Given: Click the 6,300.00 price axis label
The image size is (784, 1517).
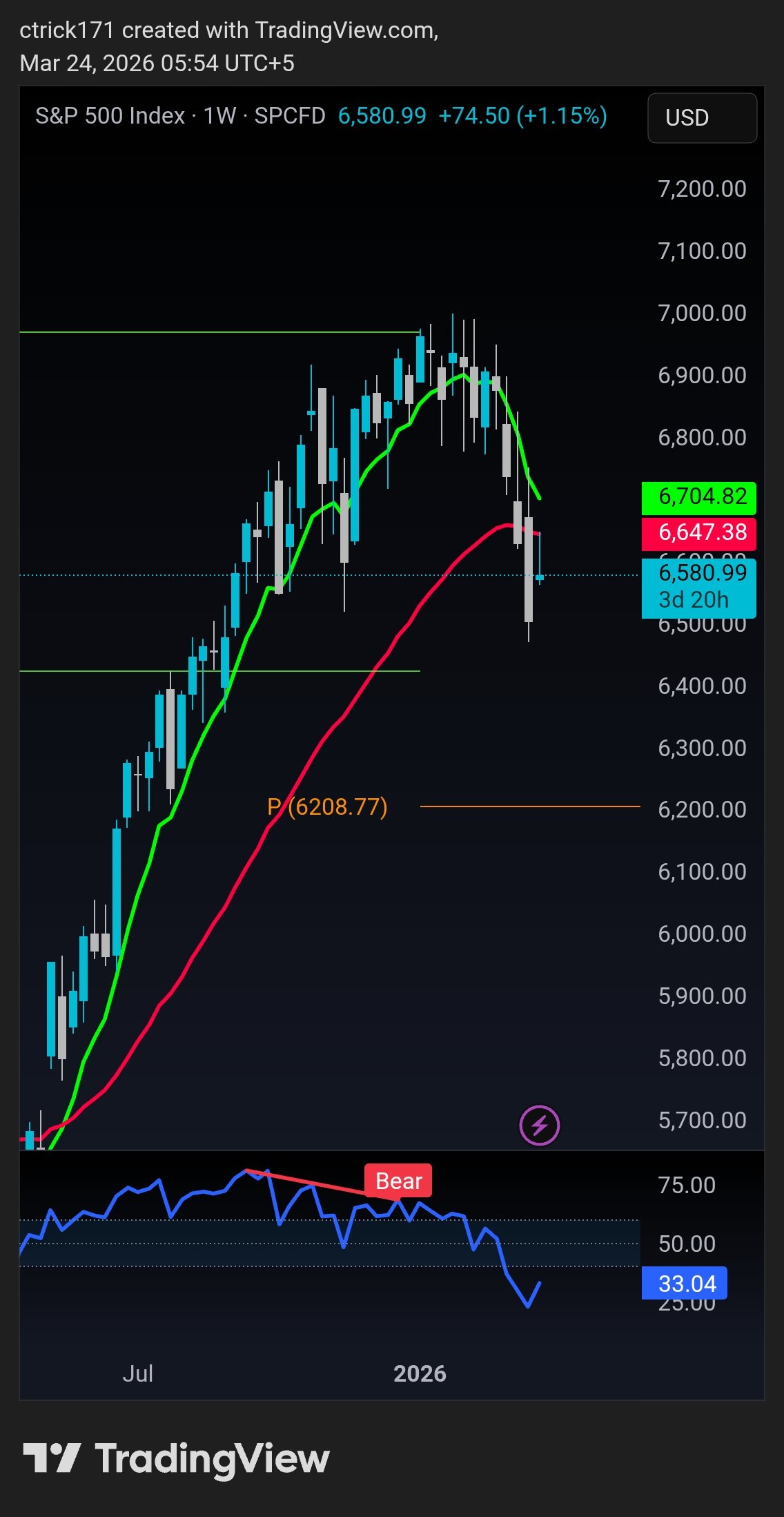Looking at the screenshot, I should 703,748.
